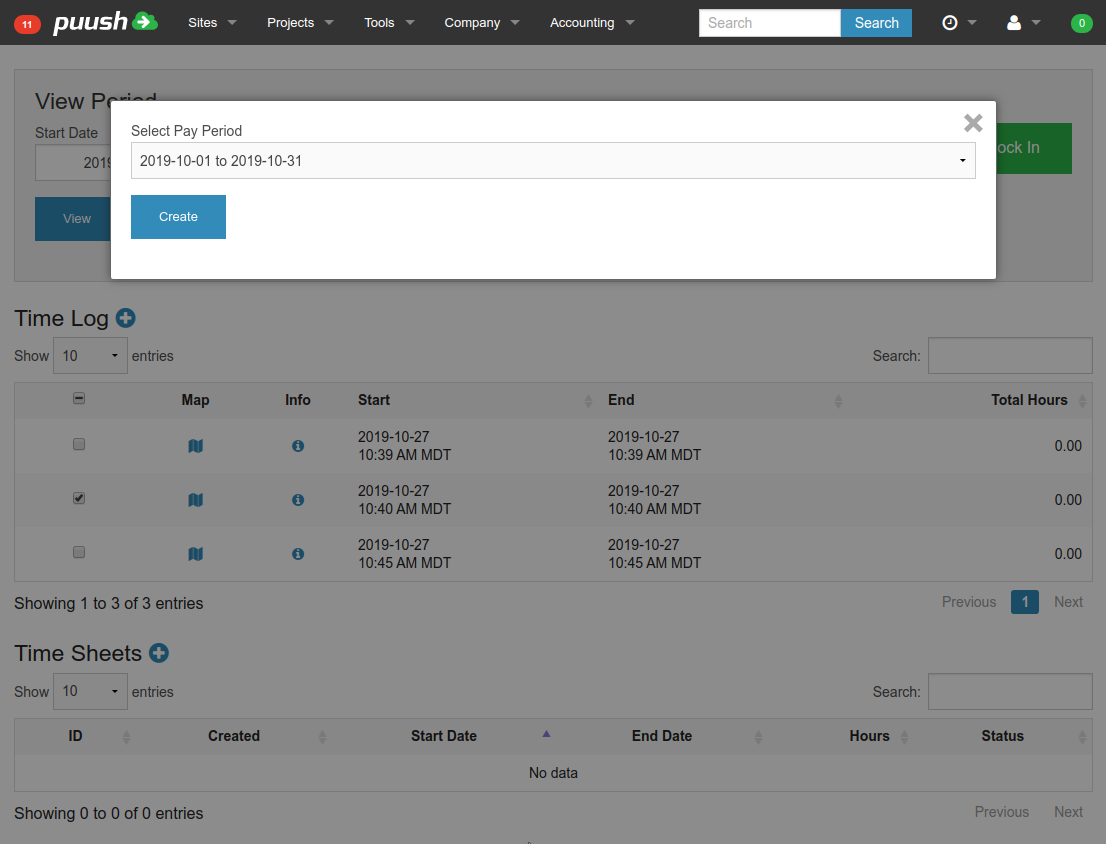Uncheck the 10:40 AM time log checkbox
Viewport: 1106px width, 844px height.
[x=79, y=498]
